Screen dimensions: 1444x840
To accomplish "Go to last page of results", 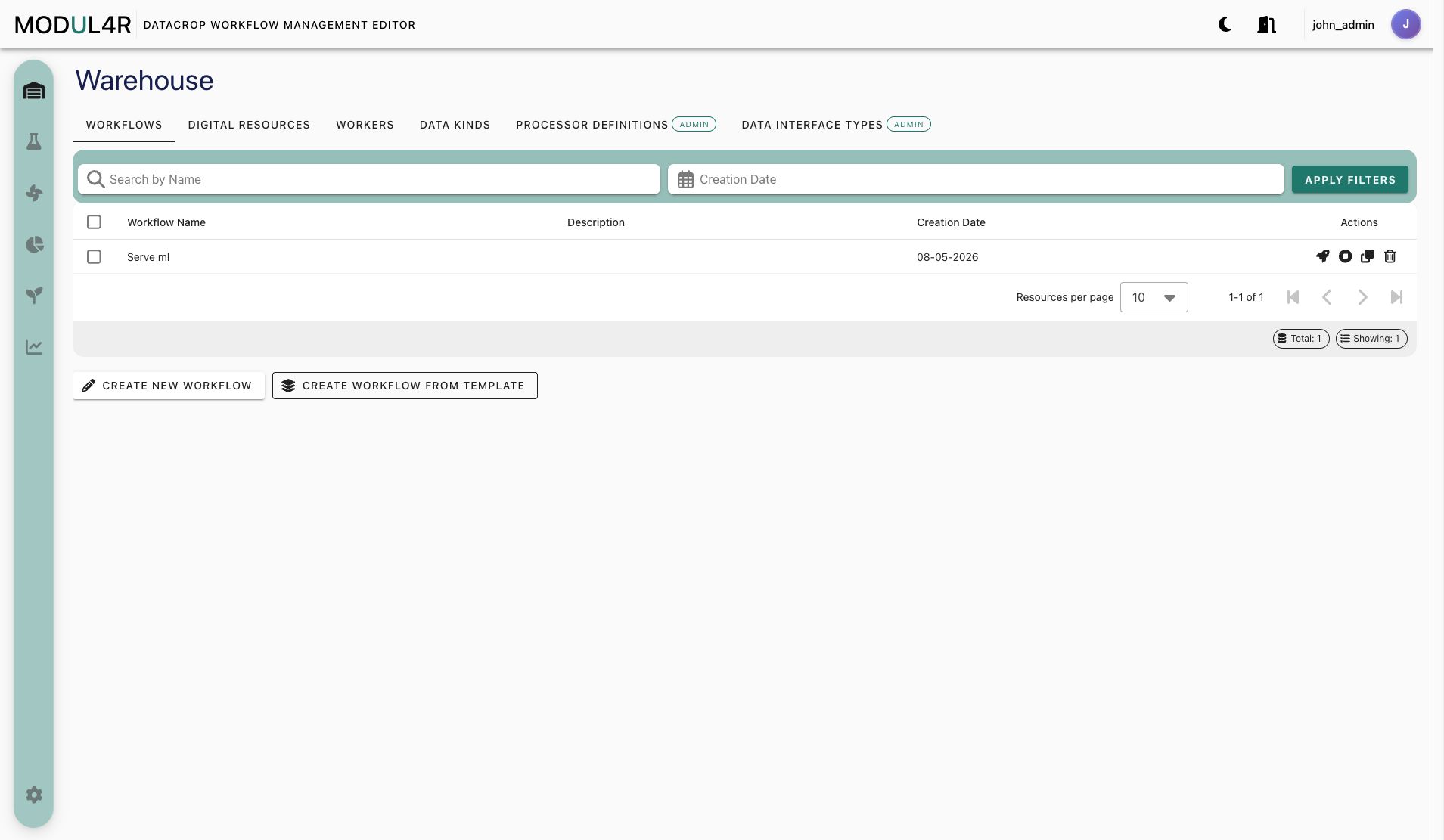I will coord(1396,297).
